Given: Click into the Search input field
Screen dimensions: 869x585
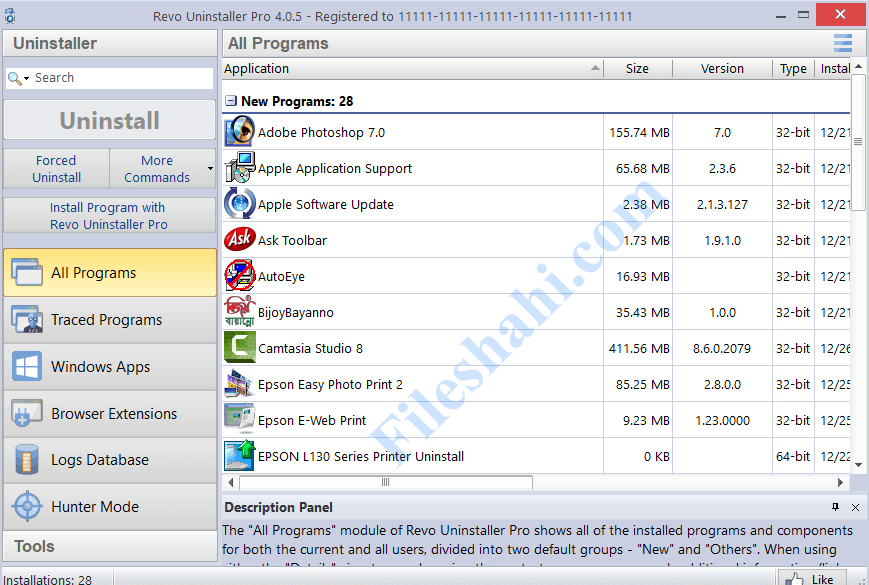Looking at the screenshot, I should click(122, 78).
